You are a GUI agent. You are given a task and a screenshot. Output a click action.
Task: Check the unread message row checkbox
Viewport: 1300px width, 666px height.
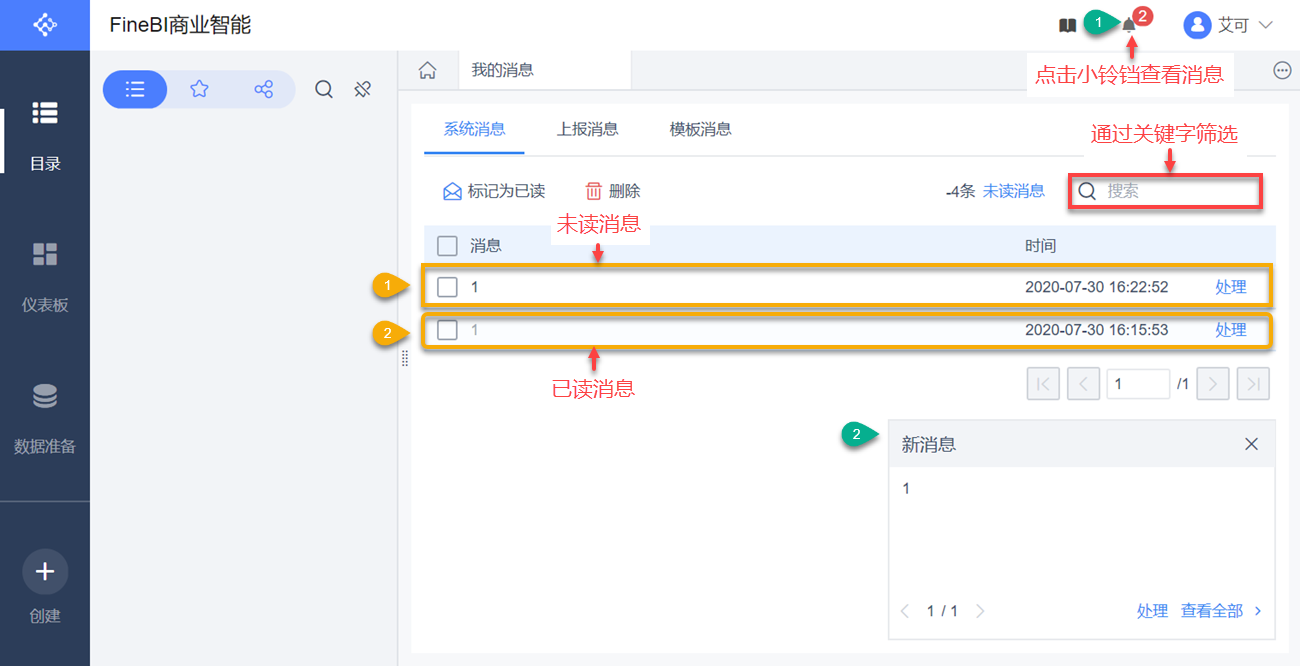tap(447, 287)
